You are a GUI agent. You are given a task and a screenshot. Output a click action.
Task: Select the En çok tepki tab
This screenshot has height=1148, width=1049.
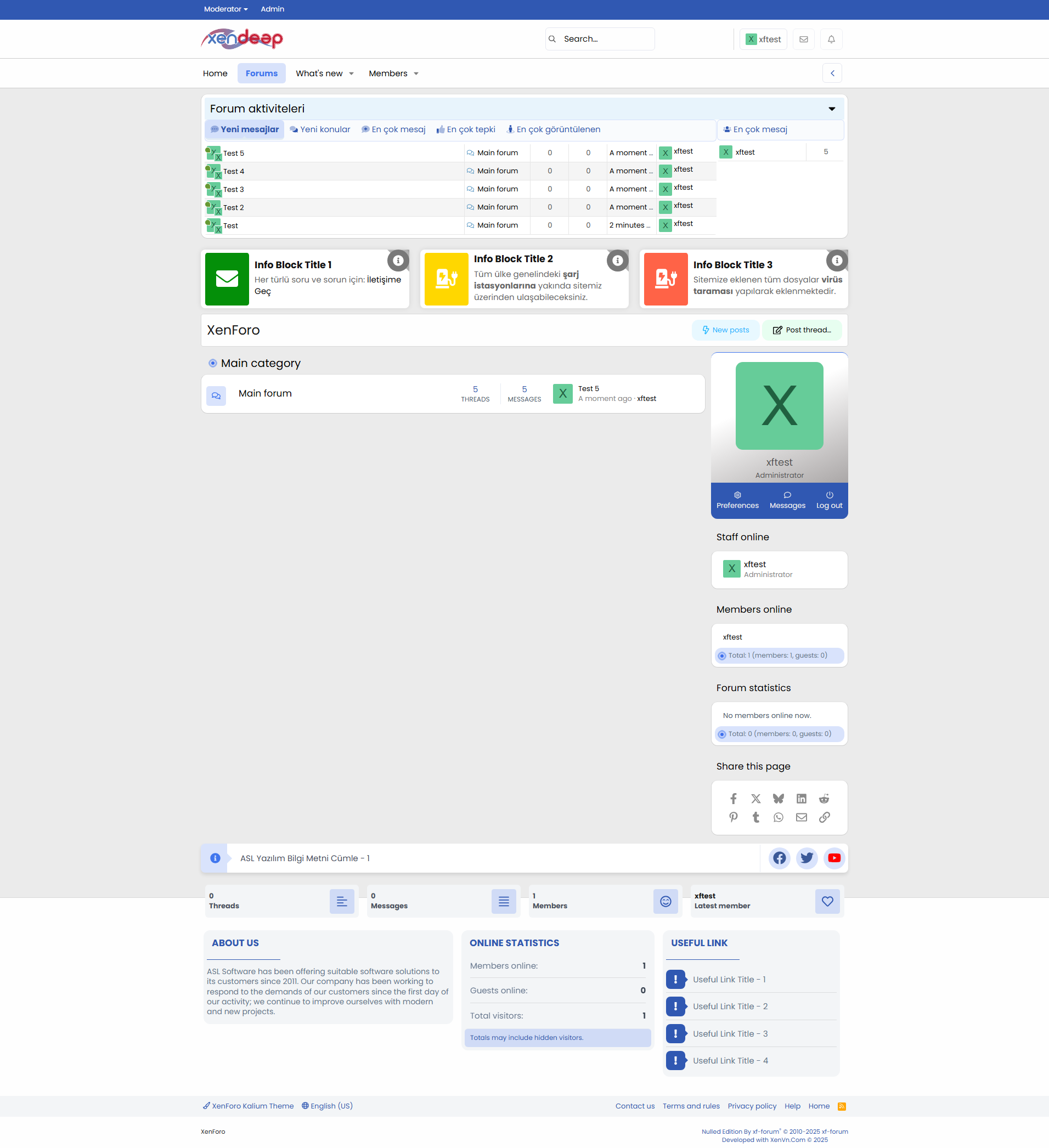pyautogui.click(x=466, y=130)
